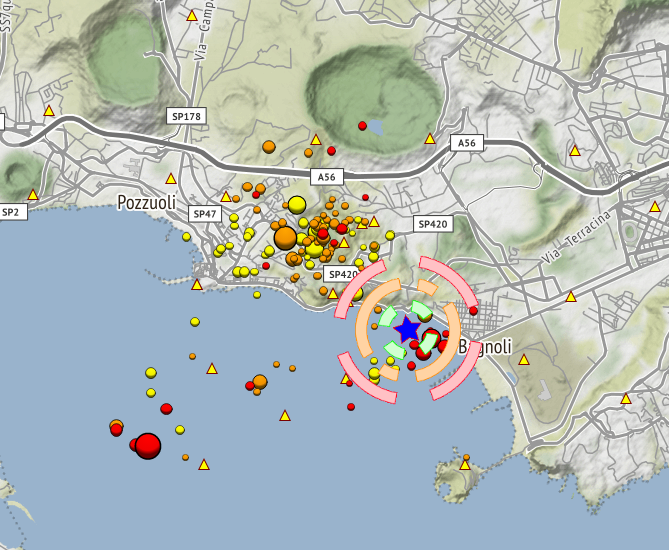Click the large orange circle near SP47
The width and height of the screenshot is (669, 550).
coord(285,237)
